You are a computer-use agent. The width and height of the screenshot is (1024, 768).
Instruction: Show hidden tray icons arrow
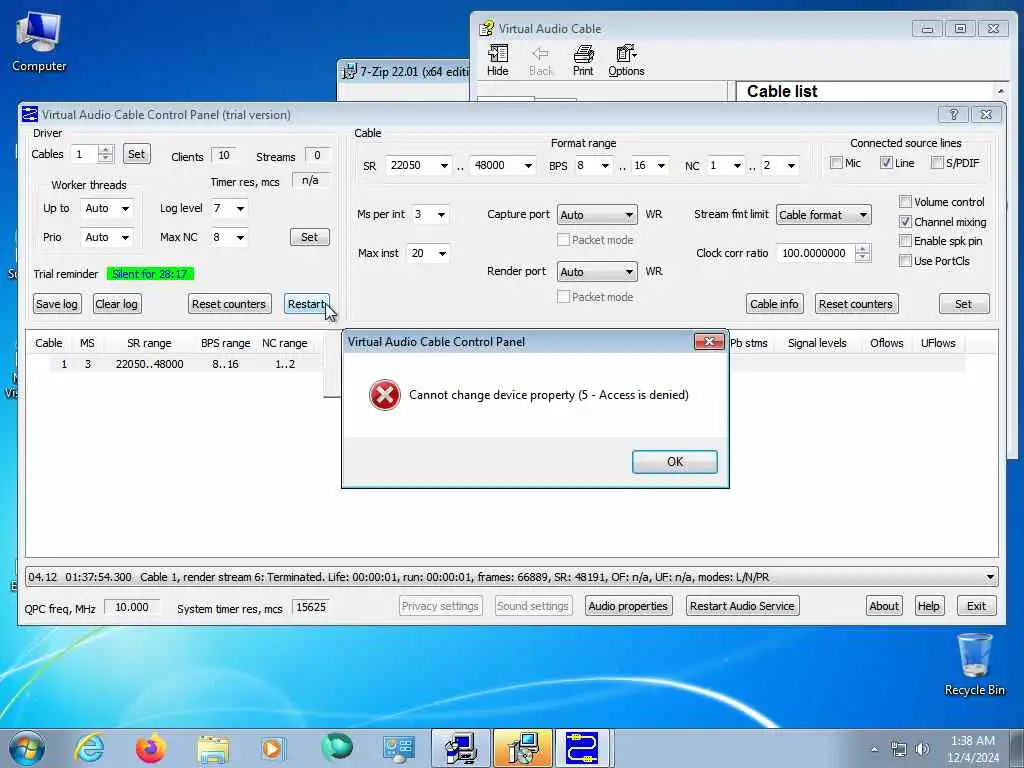[x=874, y=749]
